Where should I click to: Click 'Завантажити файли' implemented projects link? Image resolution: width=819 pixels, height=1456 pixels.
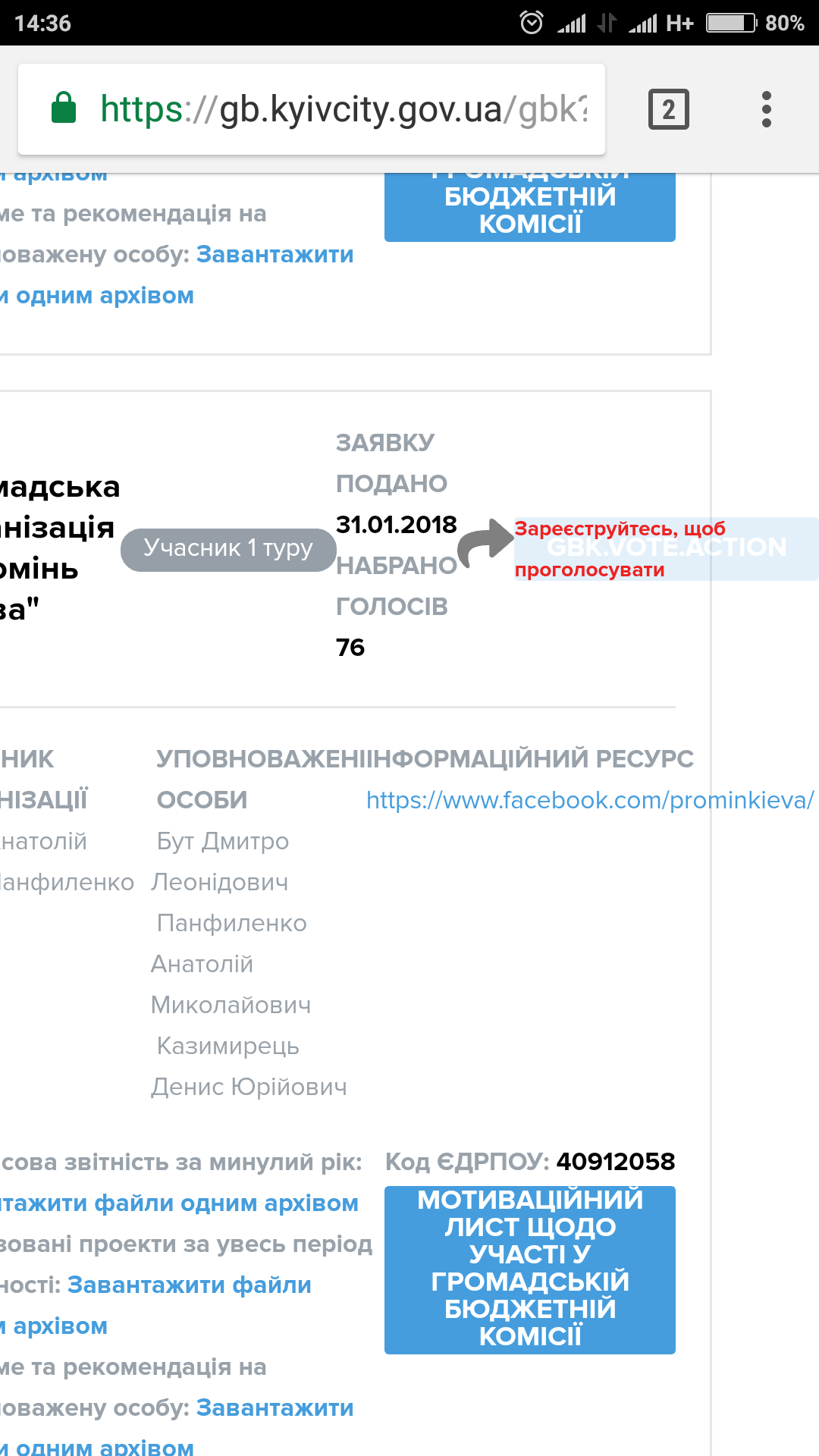[190, 1285]
